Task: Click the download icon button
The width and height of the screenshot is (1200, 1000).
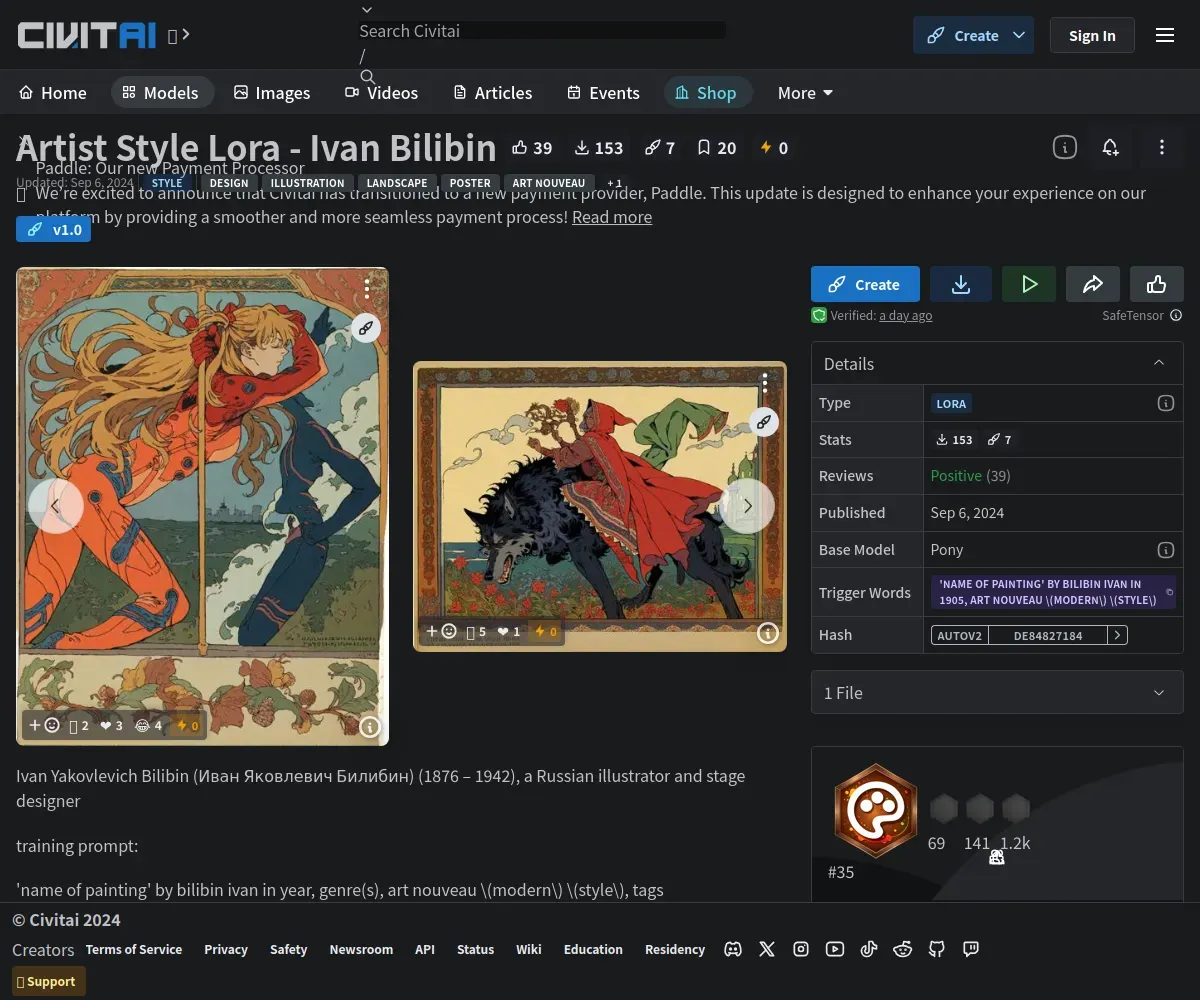Action: click(961, 284)
